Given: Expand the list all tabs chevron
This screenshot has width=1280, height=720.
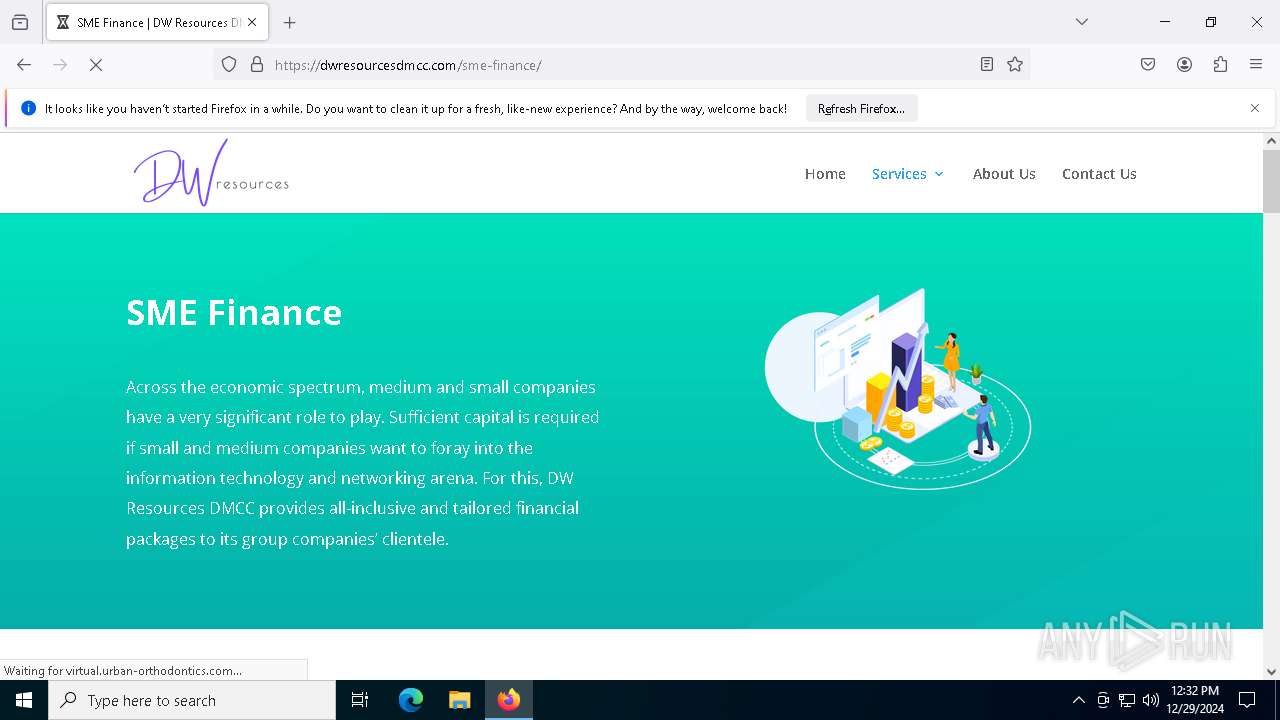Looking at the screenshot, I should tap(1082, 22).
